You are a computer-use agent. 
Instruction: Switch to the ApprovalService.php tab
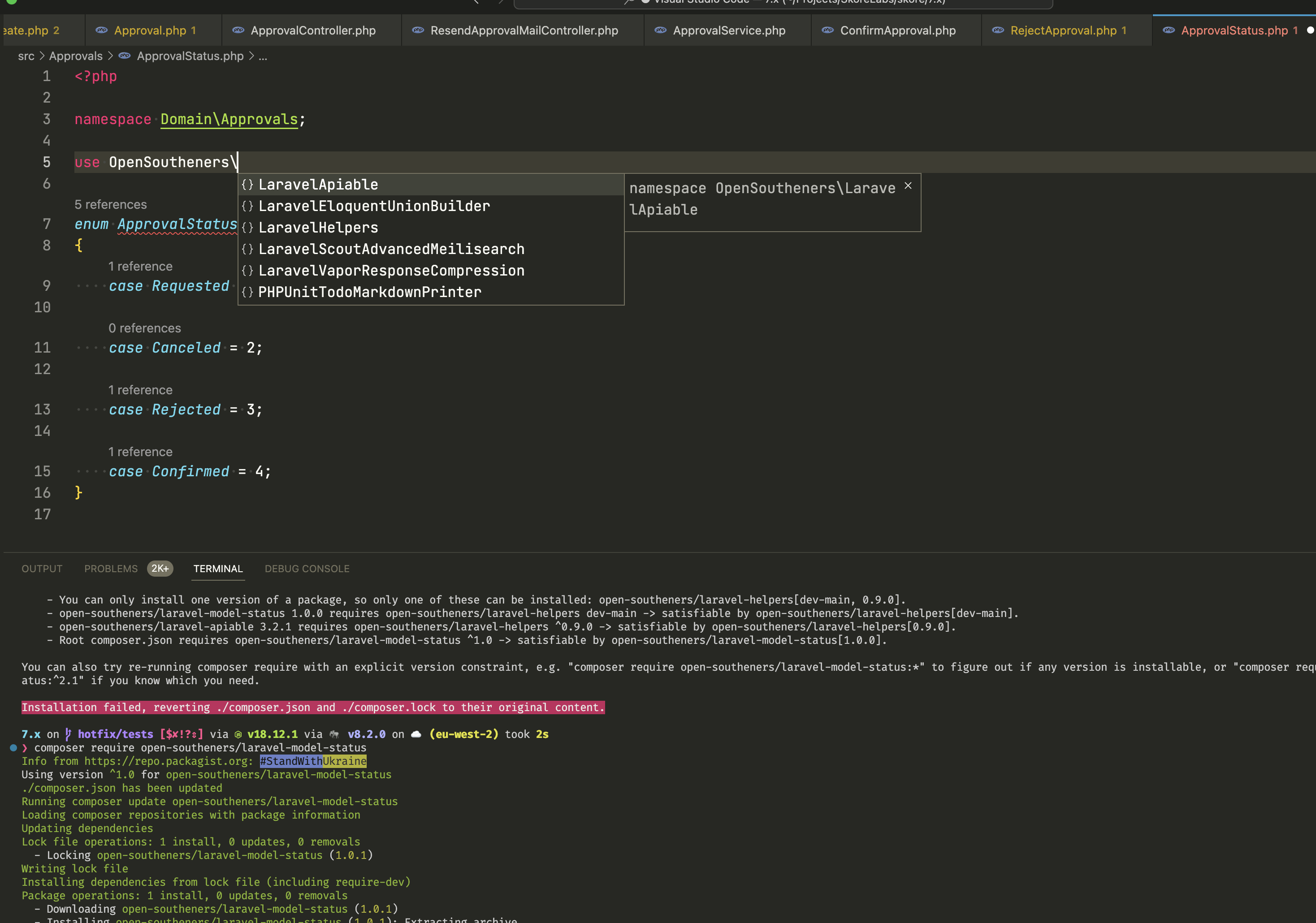[728, 30]
